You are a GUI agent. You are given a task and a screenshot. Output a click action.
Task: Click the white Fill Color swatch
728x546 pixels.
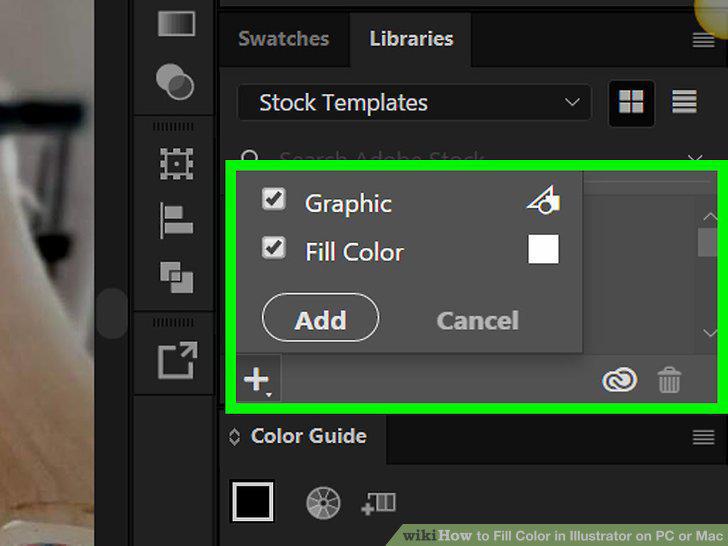(x=544, y=249)
